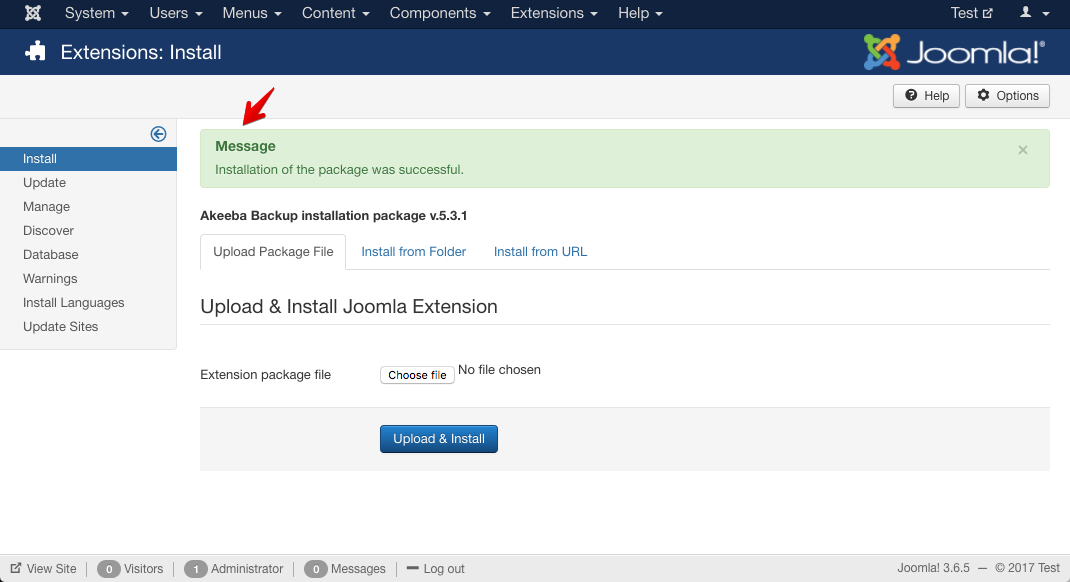
Task: Click Log out in the footer
Action: [x=435, y=569]
